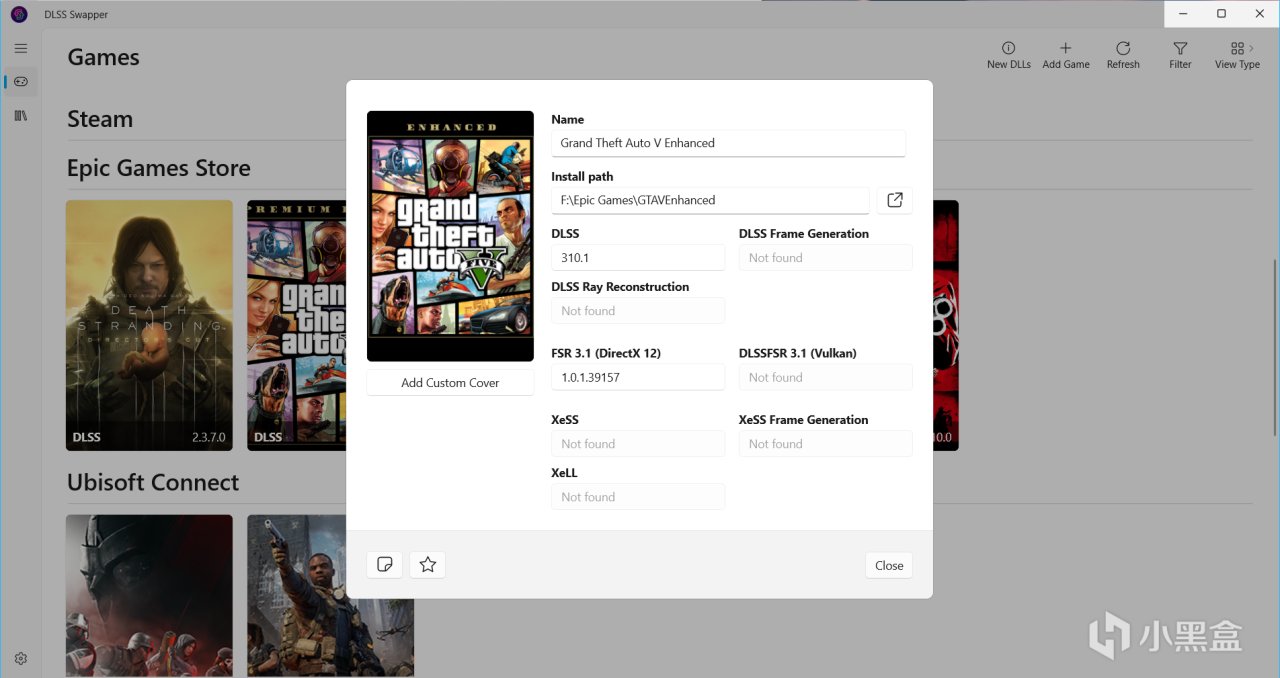Open the Grand Theft Auto V card behind the dialog
This screenshot has width=1280, height=678.
[x=296, y=325]
